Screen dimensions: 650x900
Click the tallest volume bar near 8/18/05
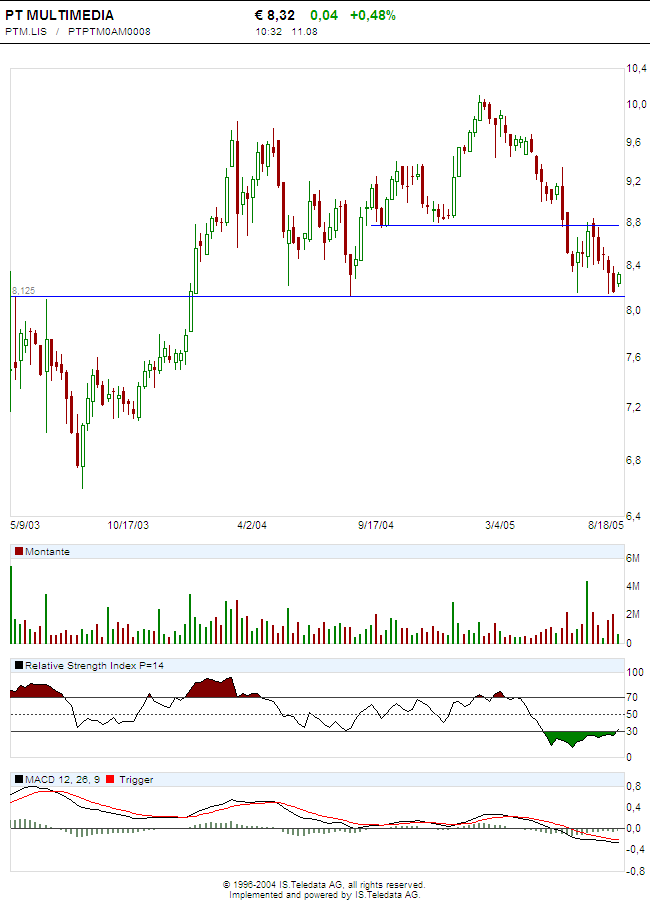coord(587,612)
